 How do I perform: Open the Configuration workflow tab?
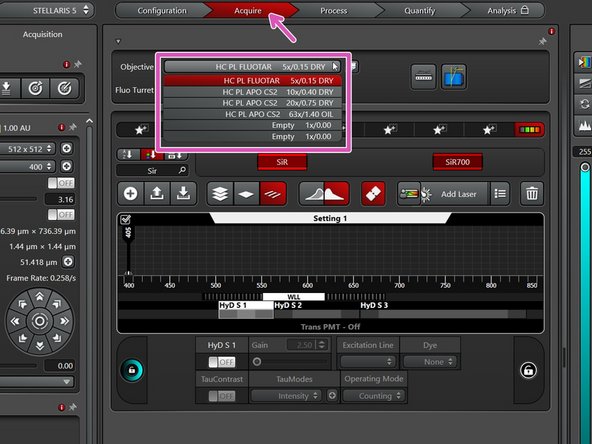pos(162,11)
